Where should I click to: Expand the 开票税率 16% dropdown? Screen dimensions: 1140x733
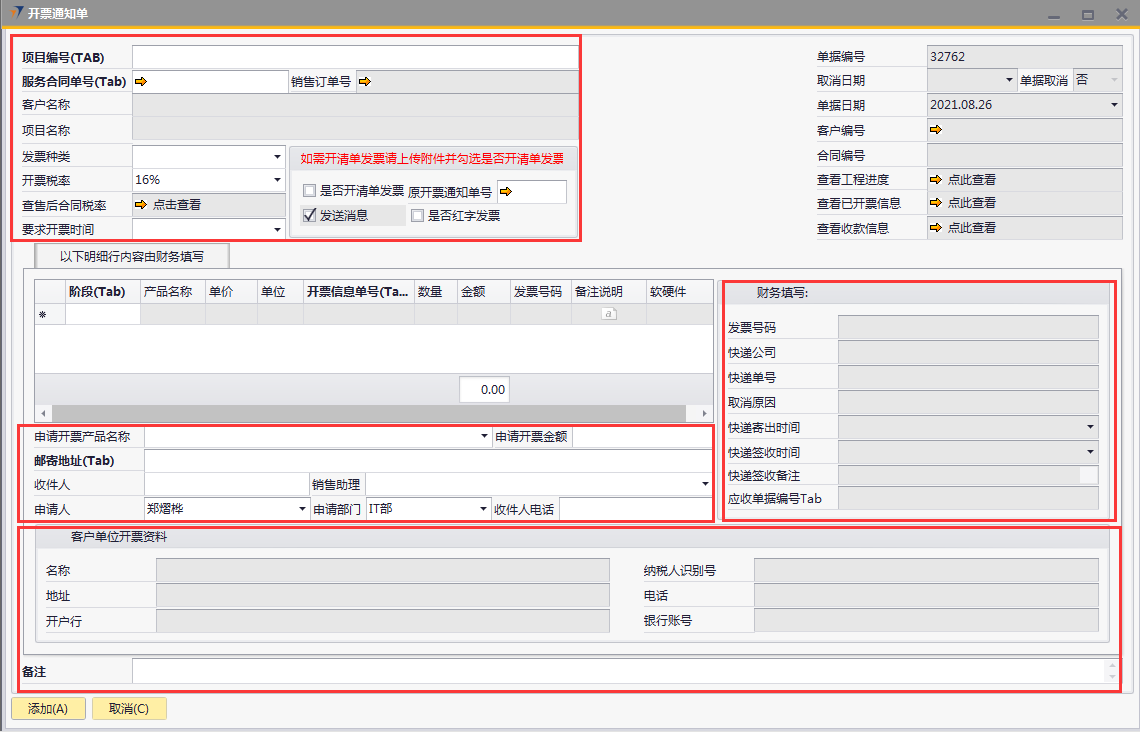(277, 180)
